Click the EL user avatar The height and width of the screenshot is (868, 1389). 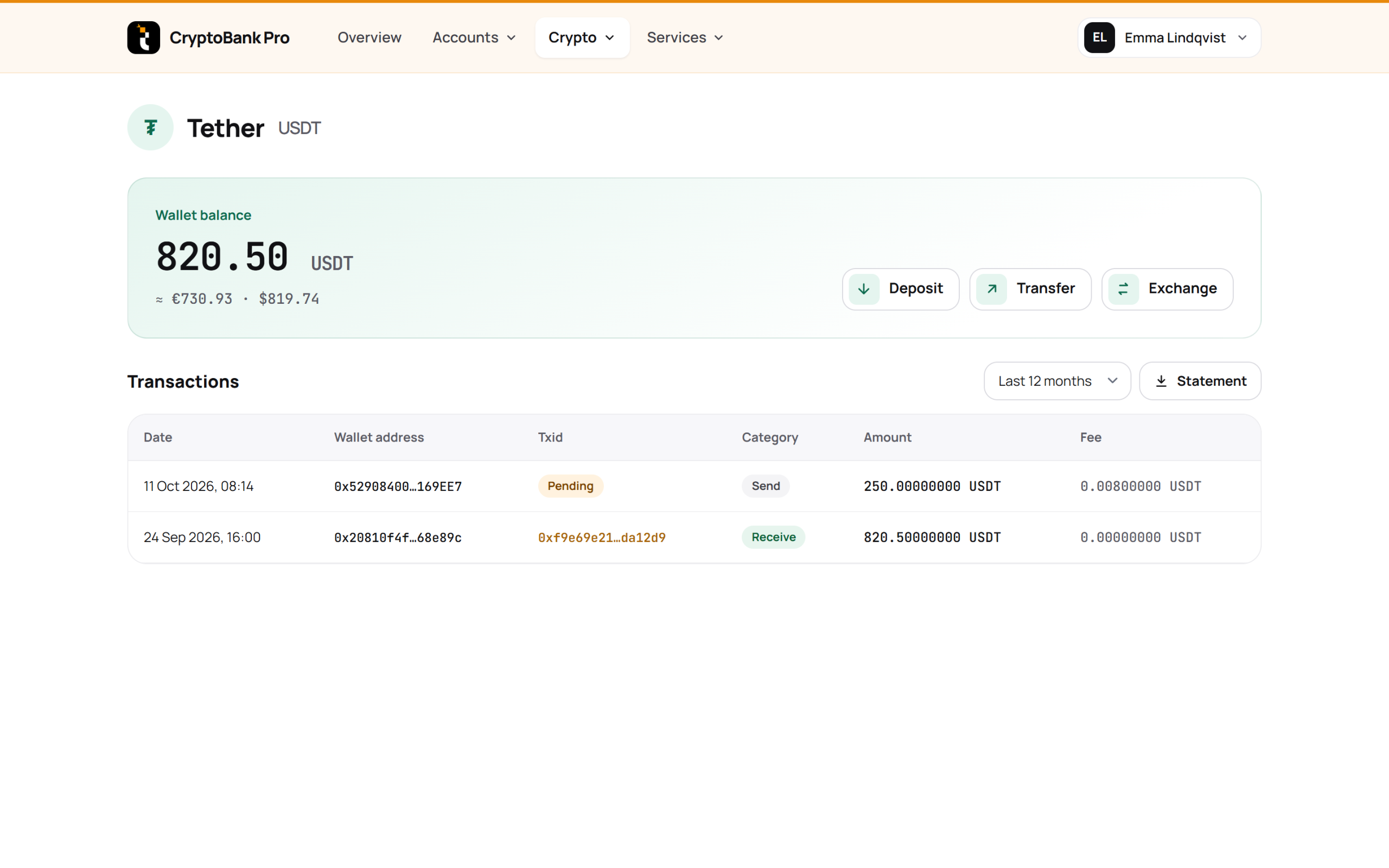(x=1099, y=37)
